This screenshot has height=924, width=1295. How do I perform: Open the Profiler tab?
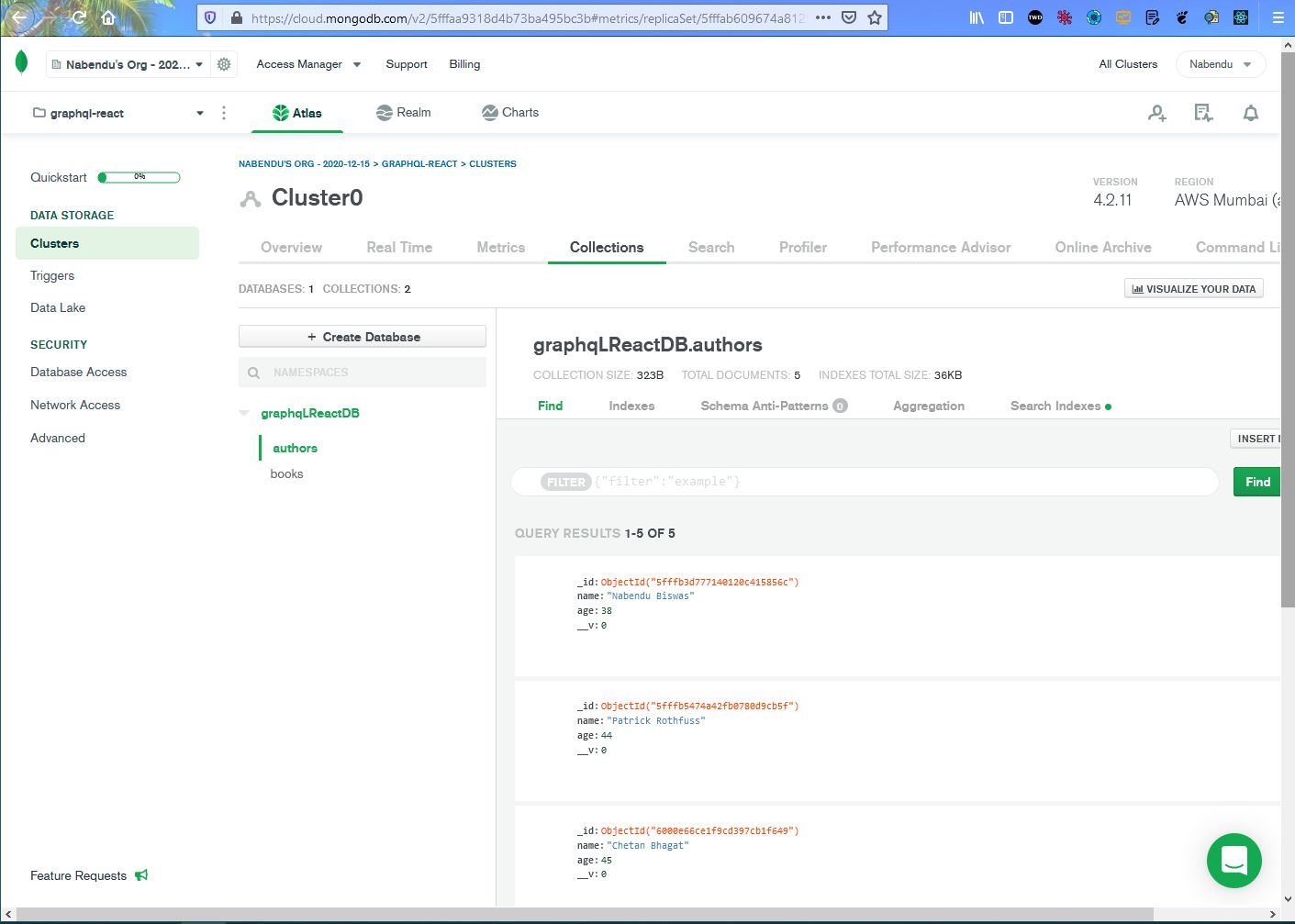(803, 248)
